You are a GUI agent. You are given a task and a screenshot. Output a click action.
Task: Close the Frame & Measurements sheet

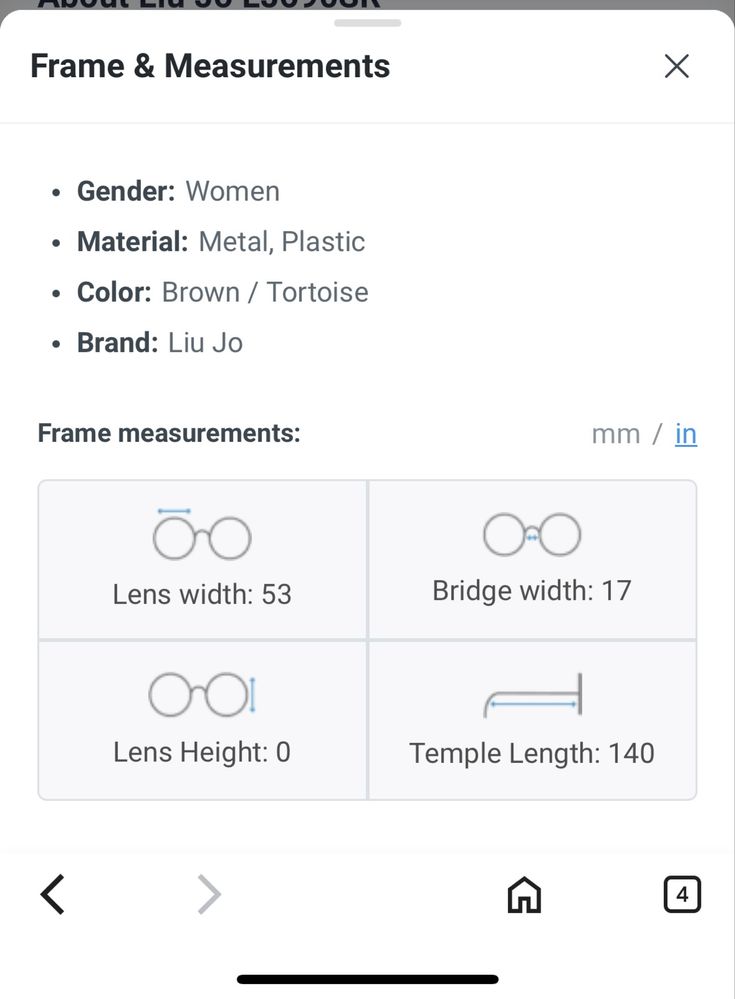tap(676, 66)
